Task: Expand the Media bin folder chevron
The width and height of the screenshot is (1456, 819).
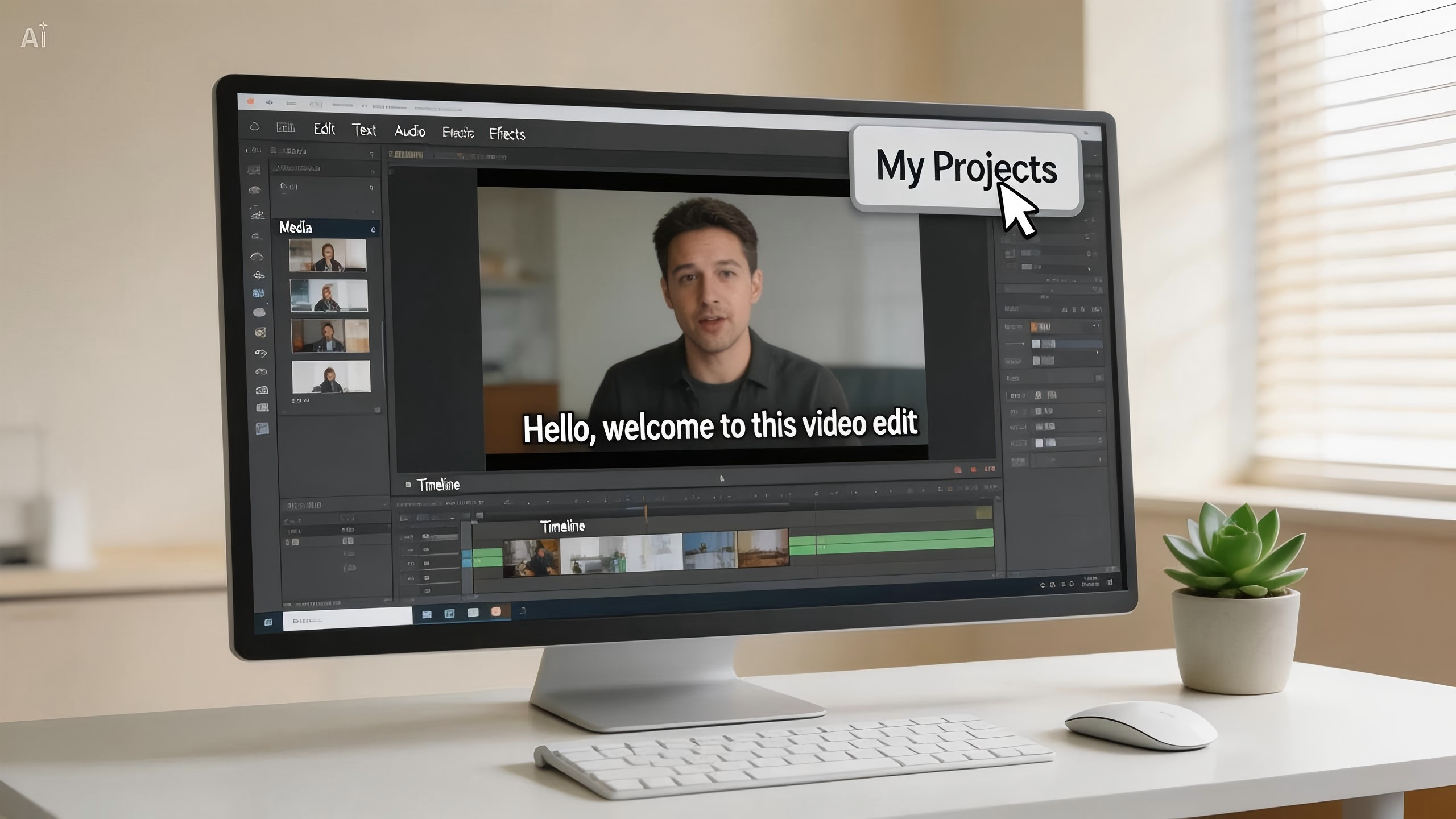Action: click(x=283, y=187)
